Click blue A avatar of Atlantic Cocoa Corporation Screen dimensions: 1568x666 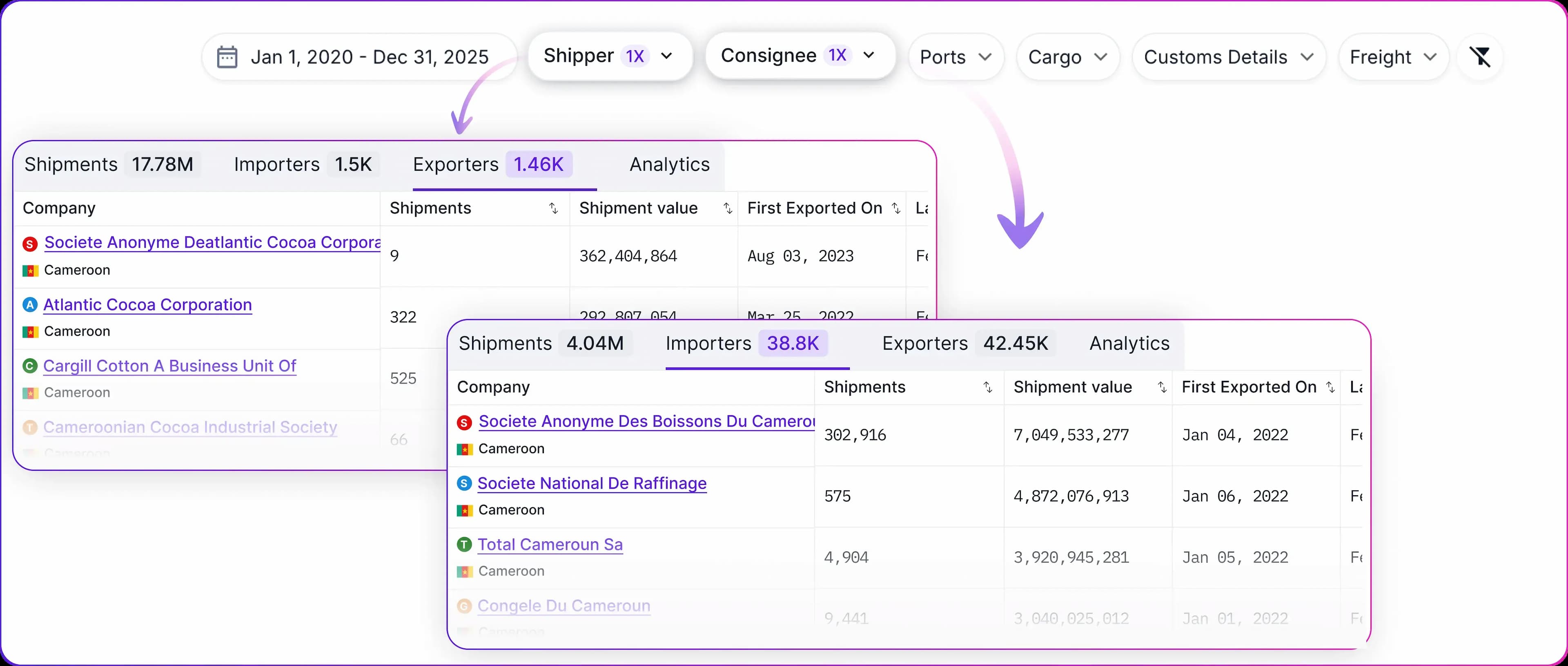point(30,305)
